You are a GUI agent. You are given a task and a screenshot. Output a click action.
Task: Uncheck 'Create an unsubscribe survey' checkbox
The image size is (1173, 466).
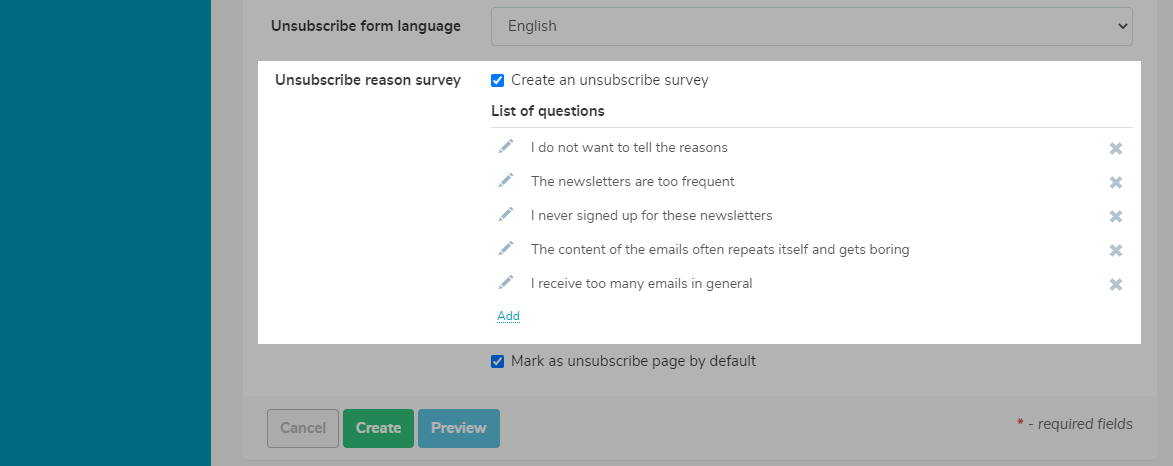[498, 81]
